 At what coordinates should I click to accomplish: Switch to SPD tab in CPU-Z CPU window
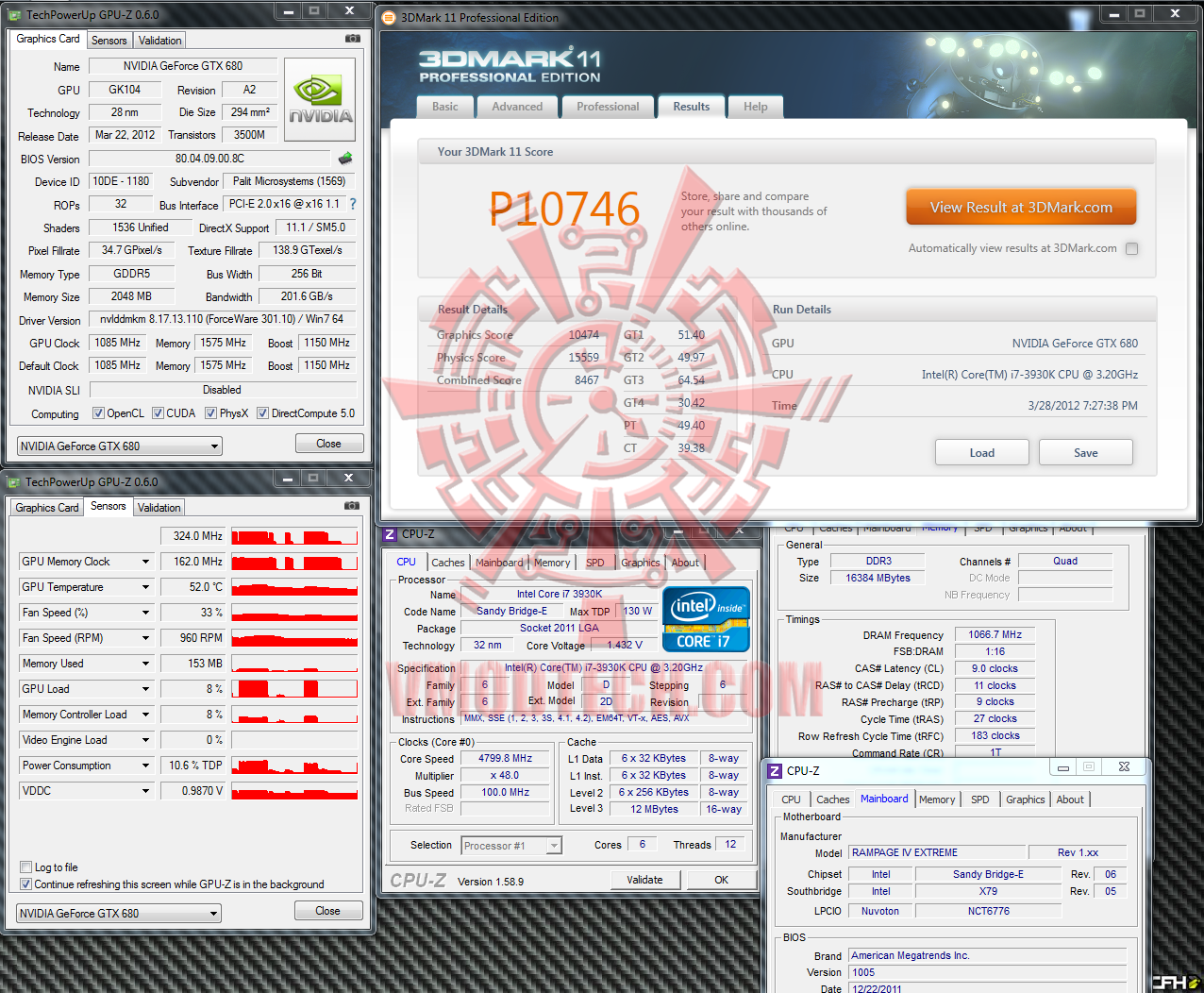pyautogui.click(x=595, y=563)
